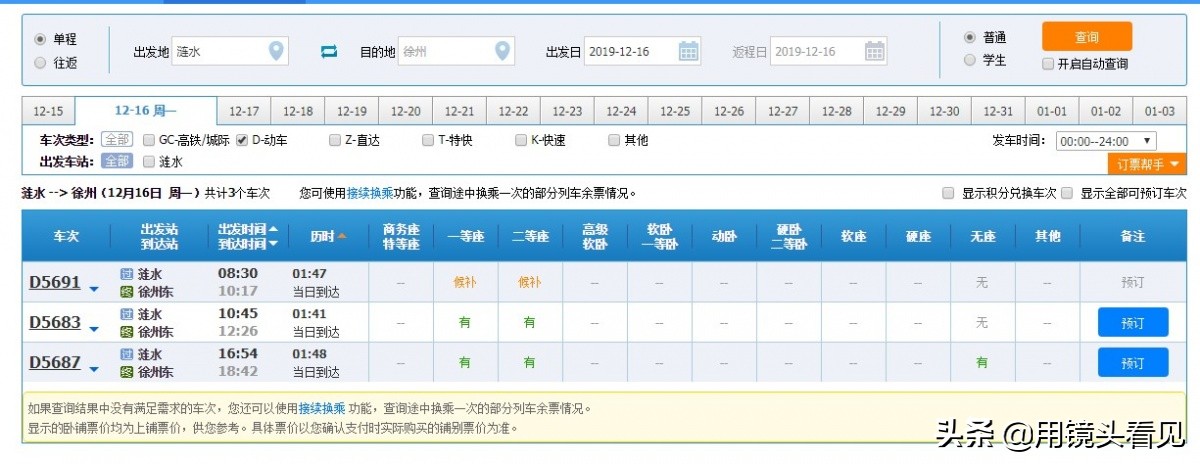
Task: Switch to the 12-15 date tab
Action: pyautogui.click(x=48, y=111)
